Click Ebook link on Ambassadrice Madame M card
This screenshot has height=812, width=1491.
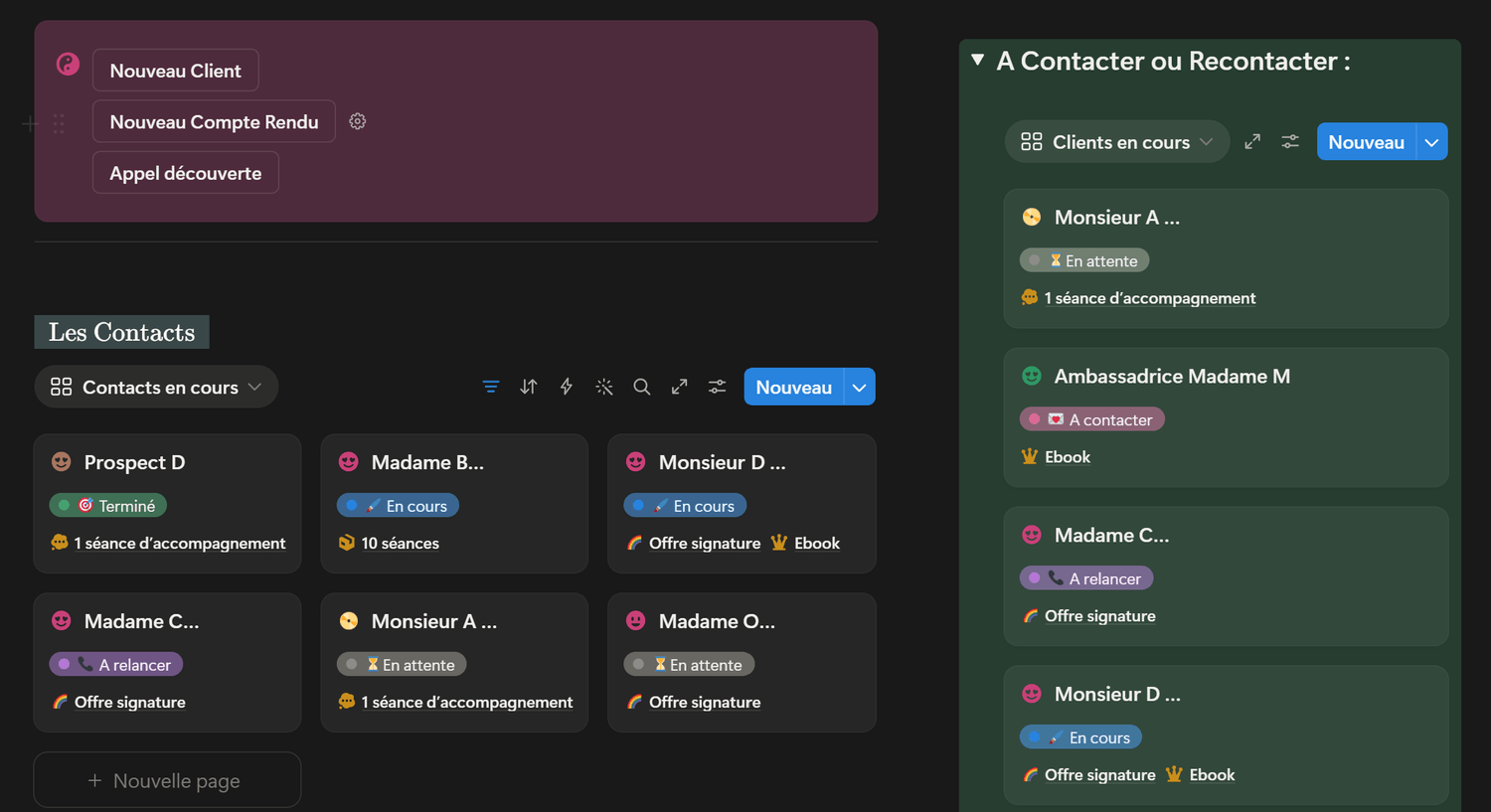click(1068, 457)
